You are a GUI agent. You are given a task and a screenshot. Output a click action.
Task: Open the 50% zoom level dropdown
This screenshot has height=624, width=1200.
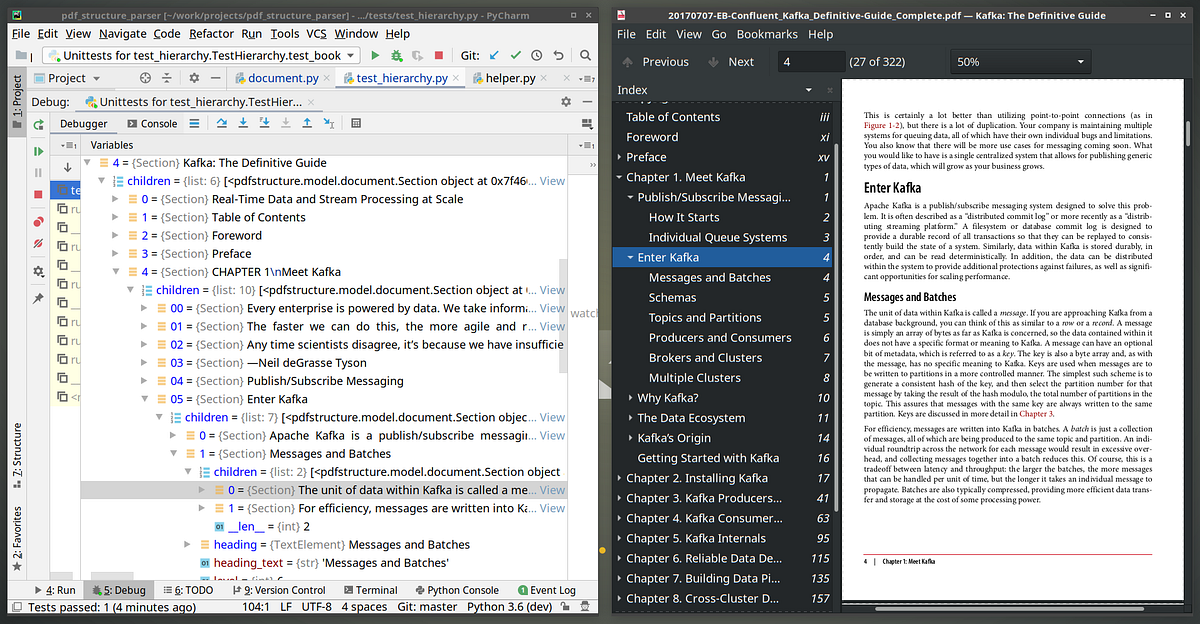click(1019, 62)
